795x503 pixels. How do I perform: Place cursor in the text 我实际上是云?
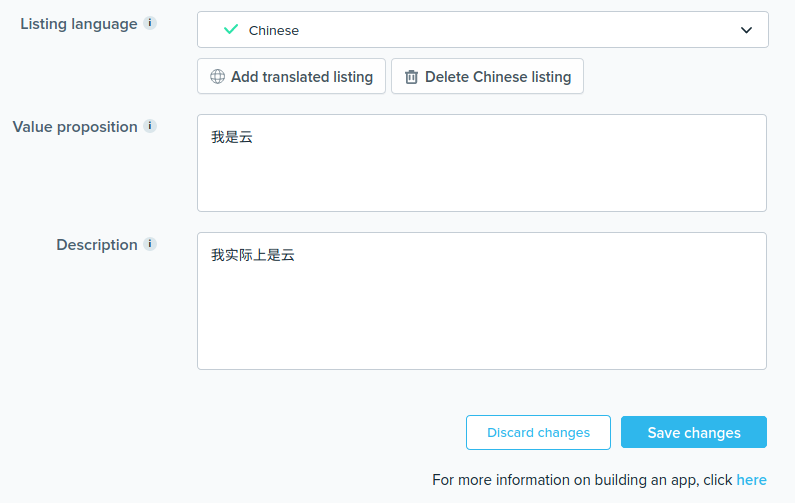coord(253,255)
